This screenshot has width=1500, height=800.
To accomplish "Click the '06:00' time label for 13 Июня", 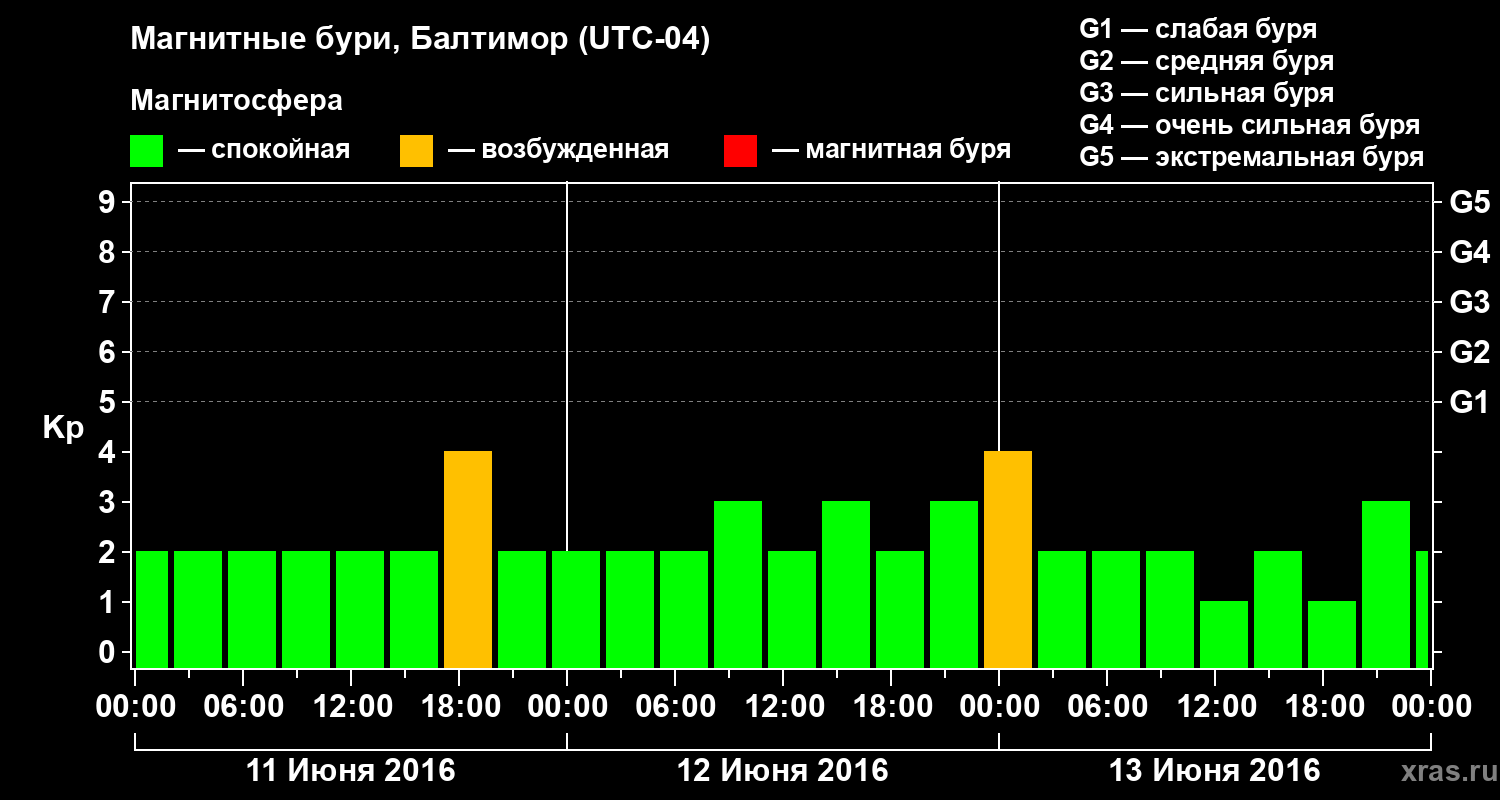I will tap(1107, 707).
